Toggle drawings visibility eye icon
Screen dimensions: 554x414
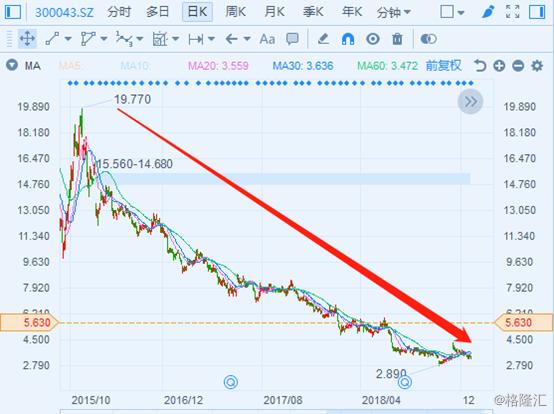pos(372,39)
